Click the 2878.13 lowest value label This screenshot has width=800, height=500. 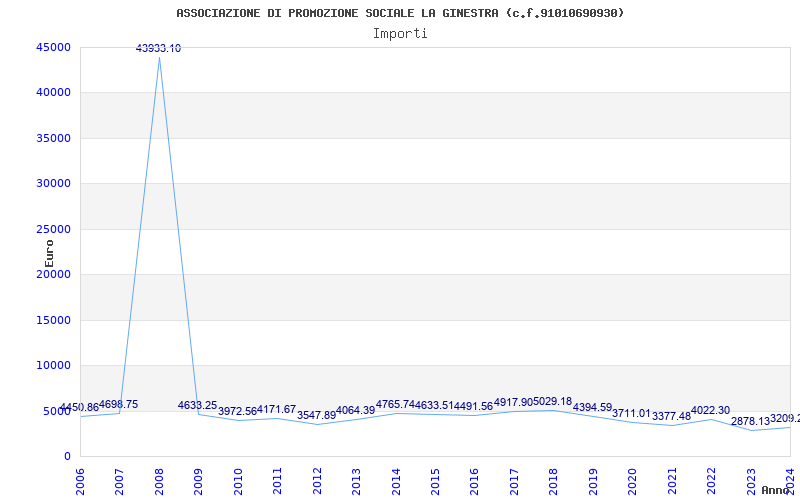coord(750,421)
